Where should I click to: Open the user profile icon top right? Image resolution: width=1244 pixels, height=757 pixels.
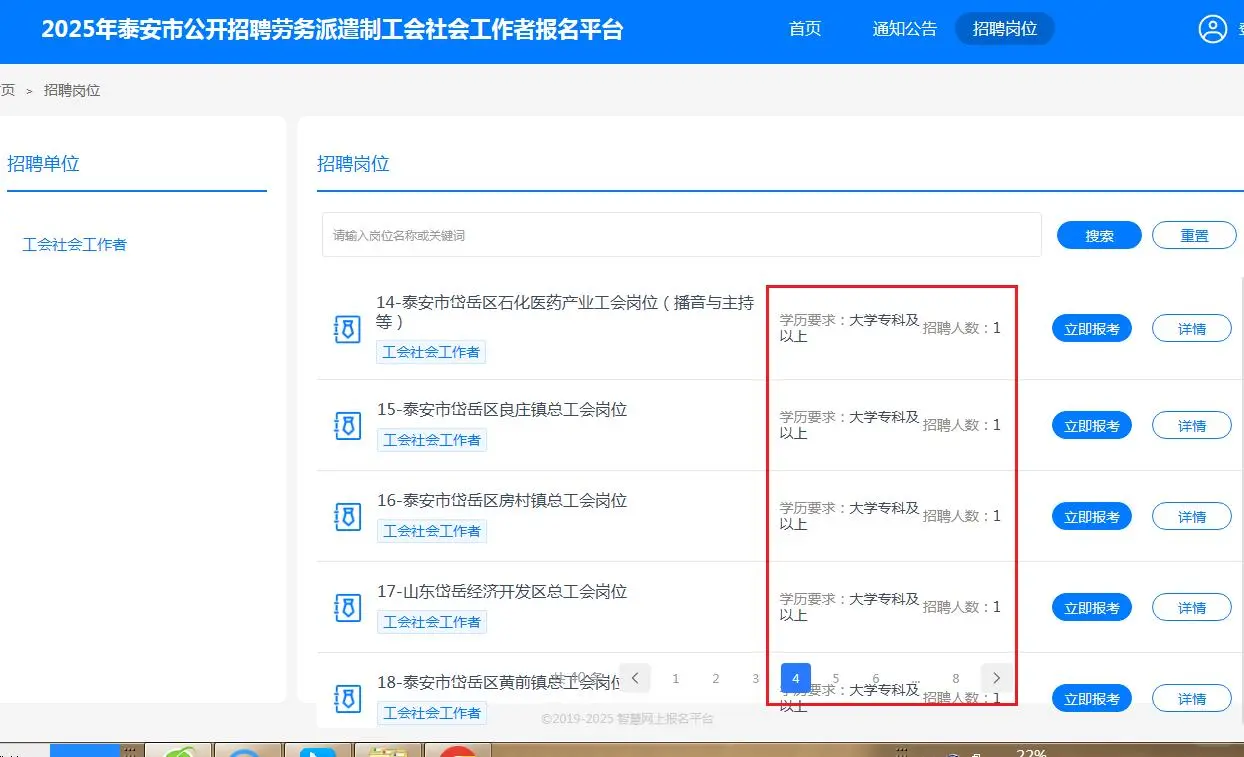click(1213, 29)
